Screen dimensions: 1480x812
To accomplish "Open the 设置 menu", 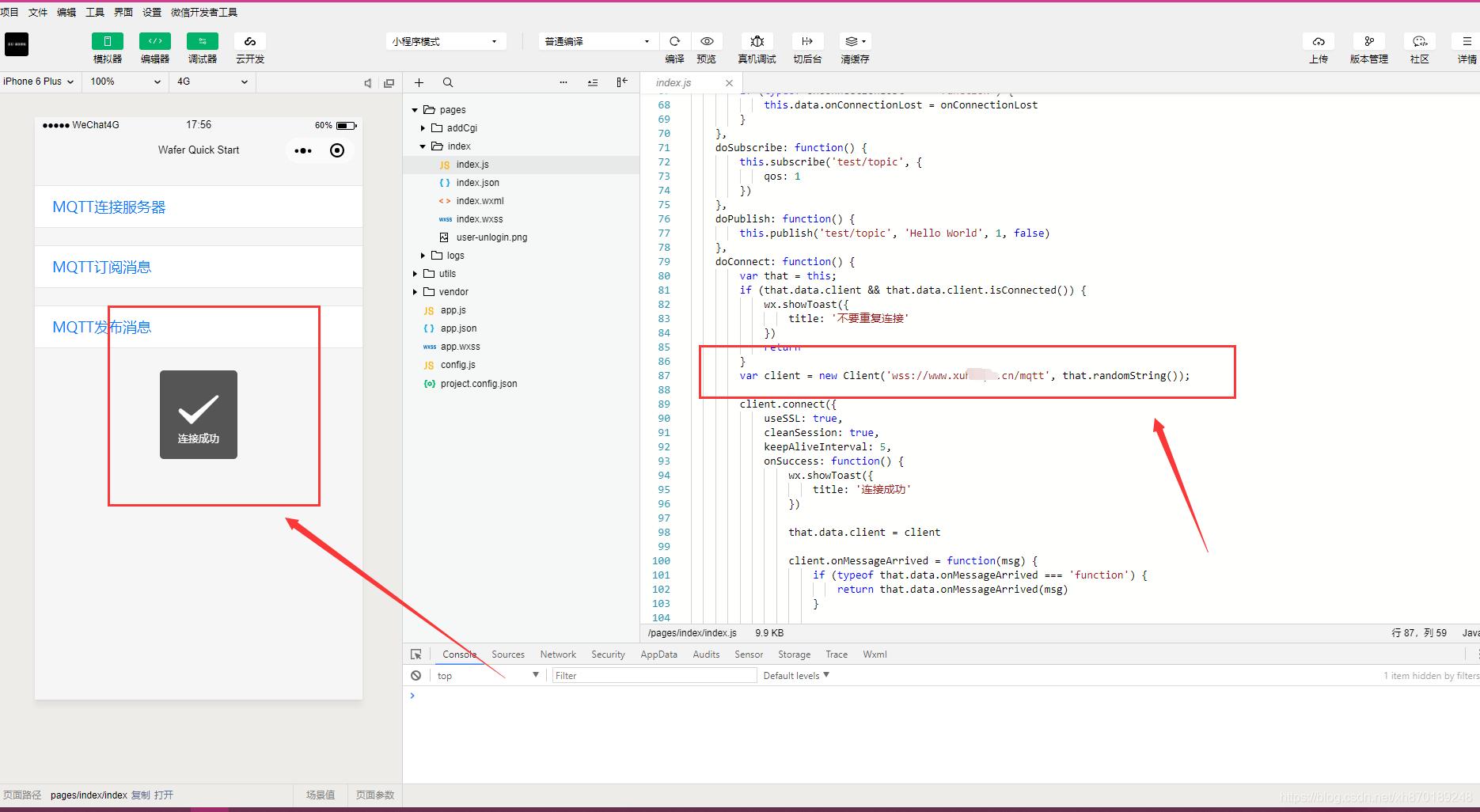I will [152, 13].
